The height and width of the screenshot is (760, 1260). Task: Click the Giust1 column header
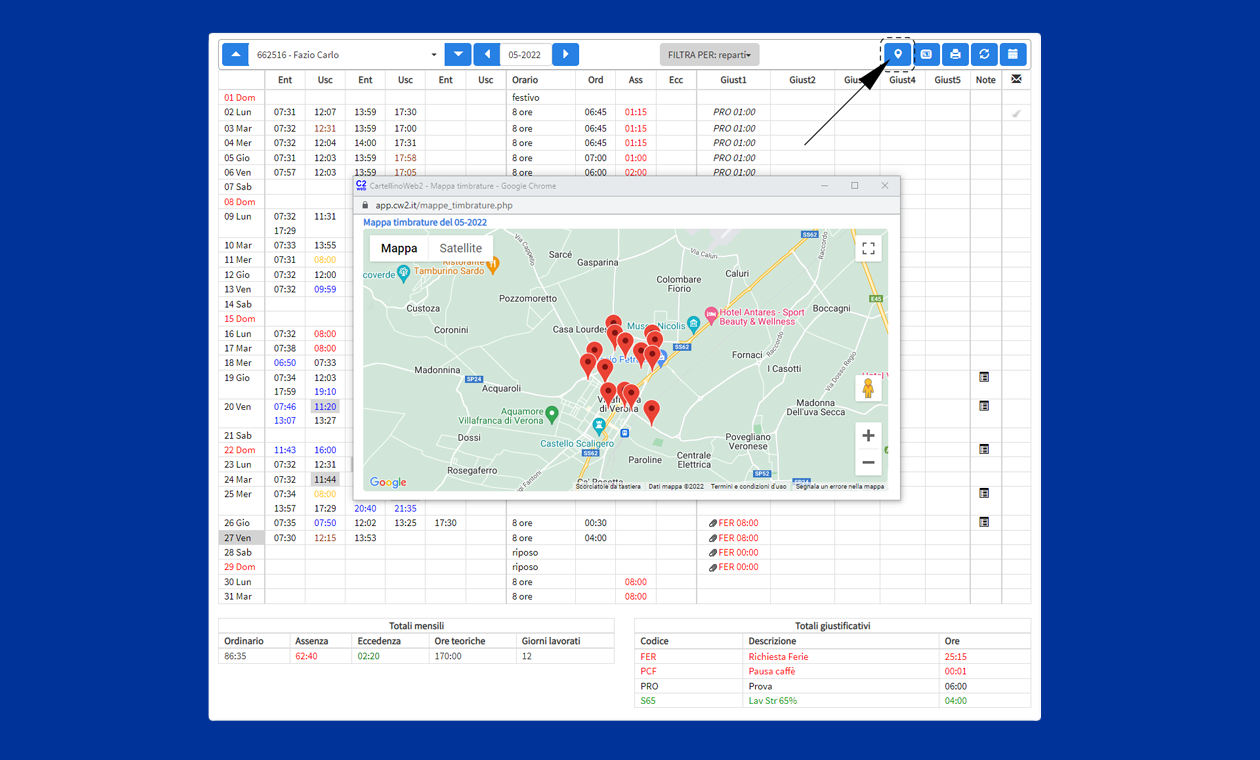click(733, 80)
